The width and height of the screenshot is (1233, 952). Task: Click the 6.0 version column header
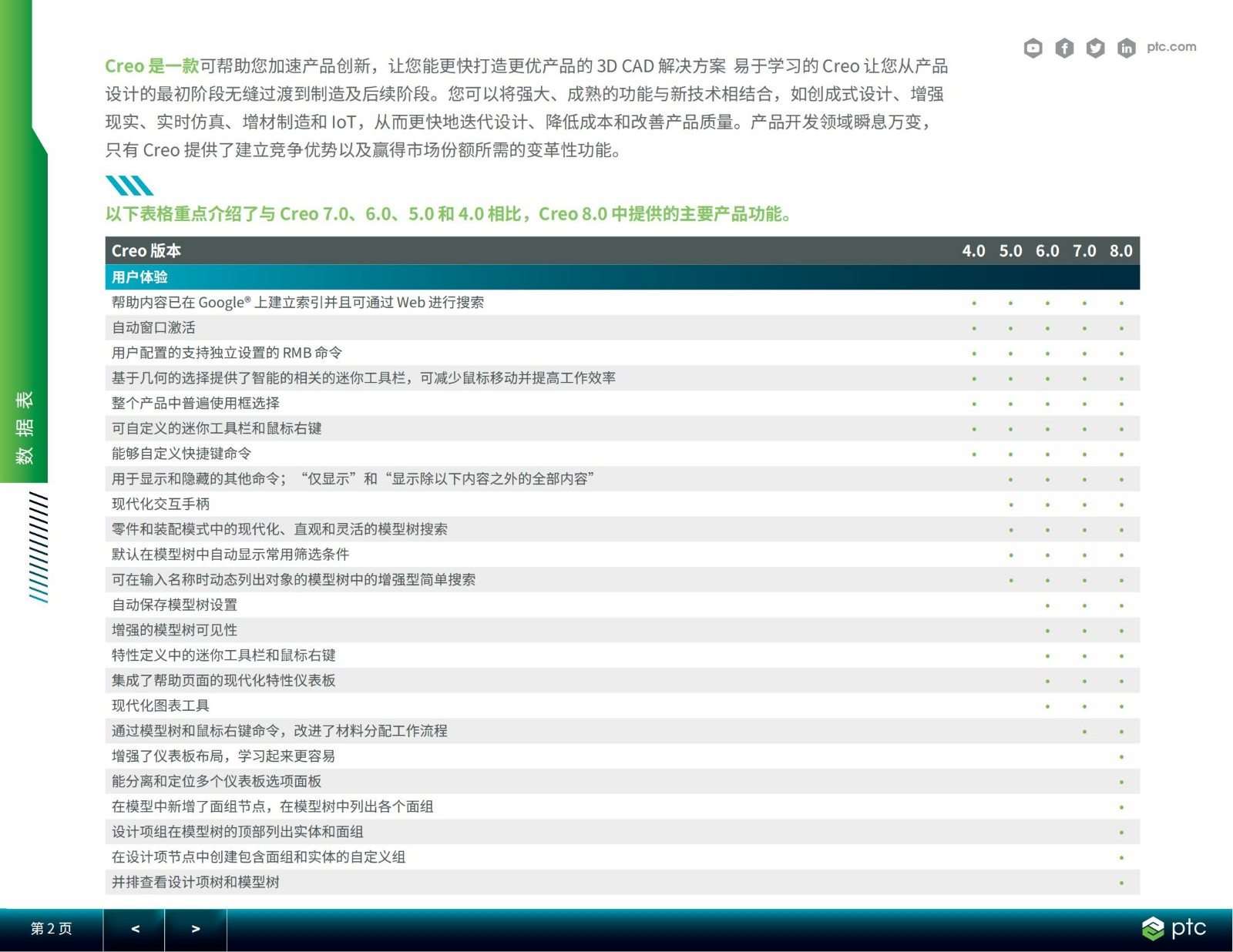pos(1047,251)
